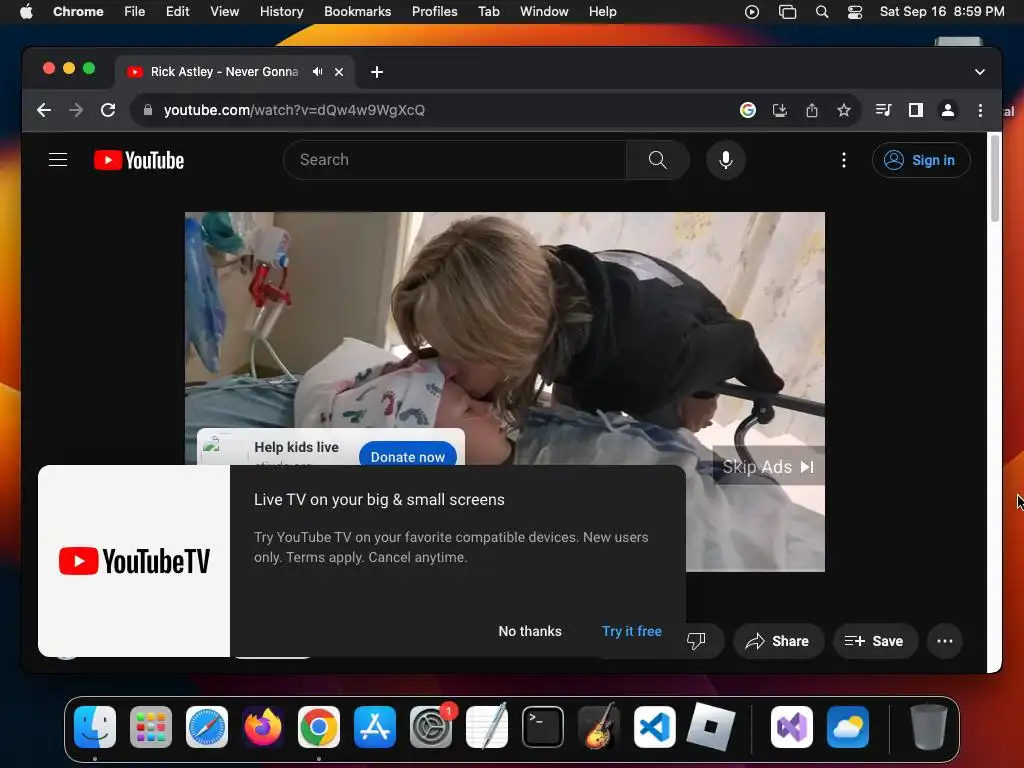The height and width of the screenshot is (768, 1024).
Task: Open Chrome media controls icon
Action: pos(884,110)
